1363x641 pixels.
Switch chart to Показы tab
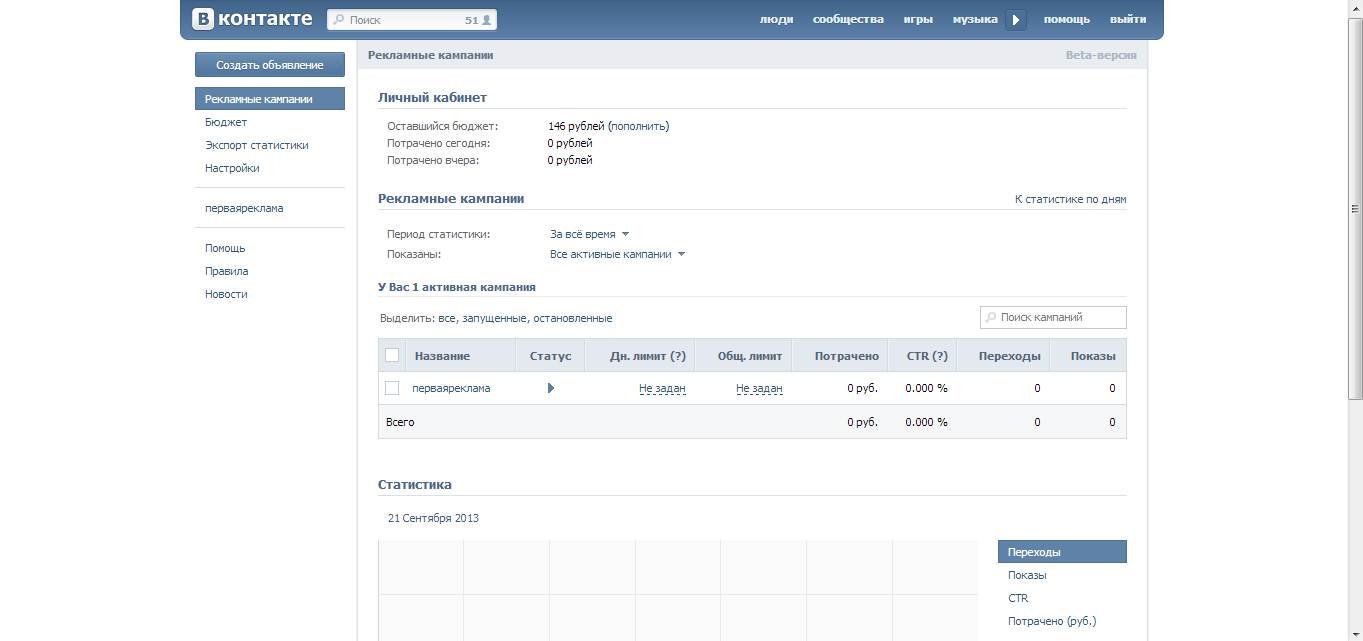tap(1027, 575)
